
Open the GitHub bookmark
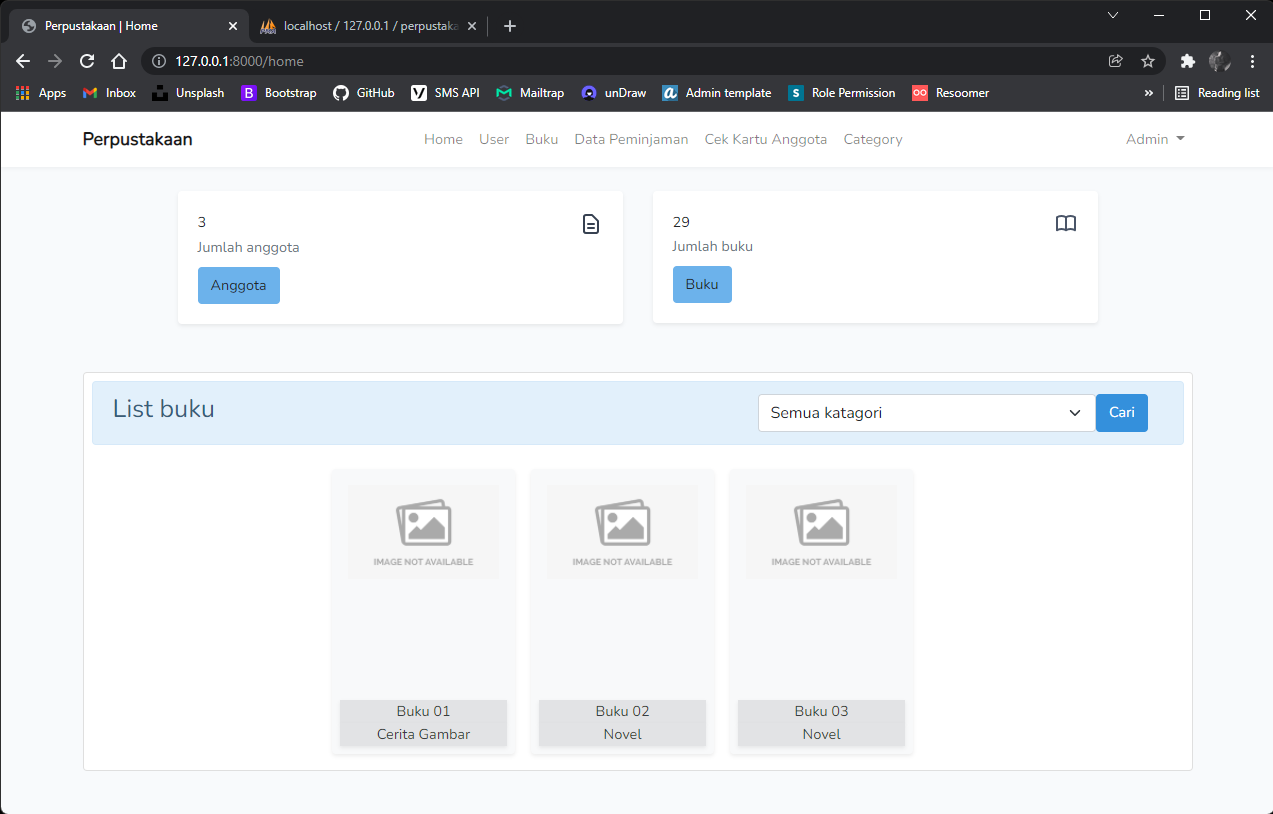coord(363,93)
